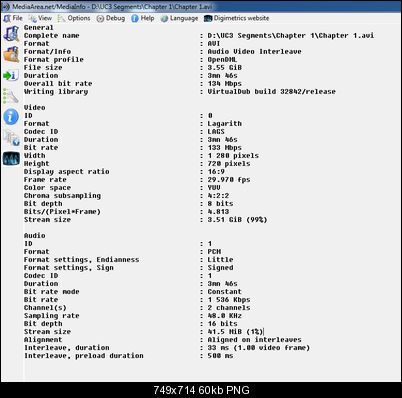Click the value Audio Video Interleave
The image size is (402, 398).
254,51
